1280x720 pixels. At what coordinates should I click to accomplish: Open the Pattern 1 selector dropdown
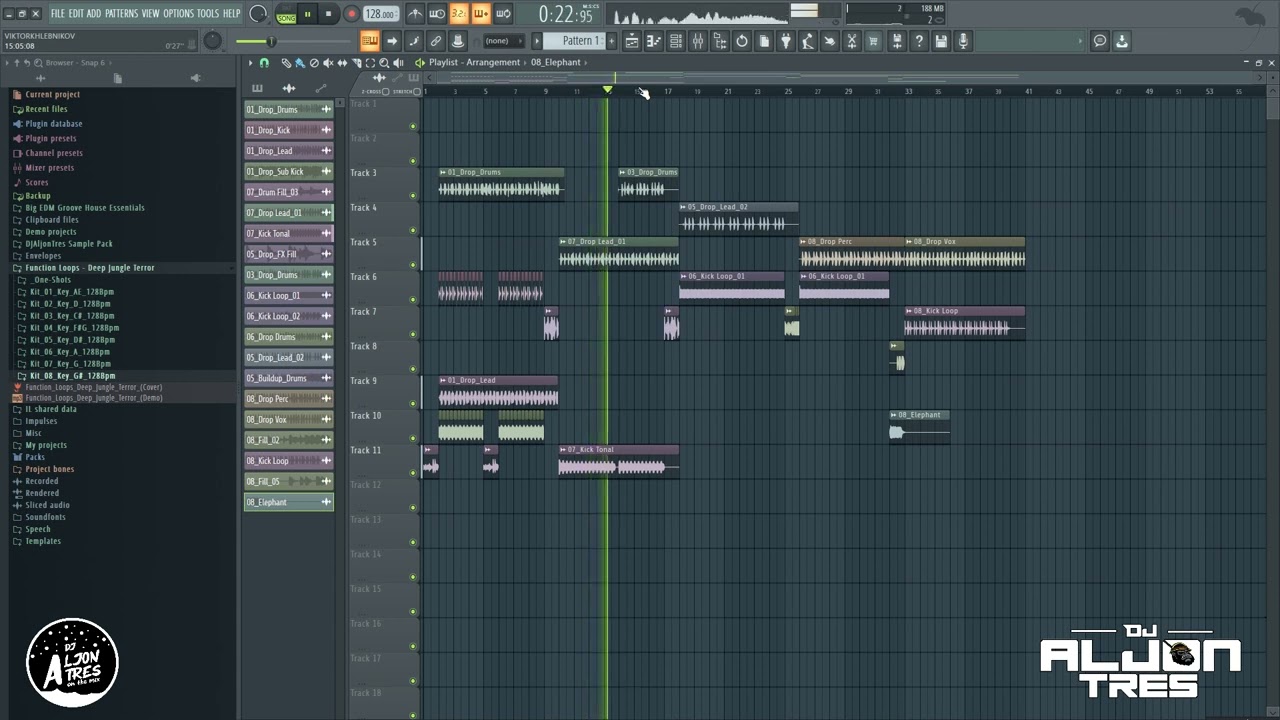[x=574, y=41]
